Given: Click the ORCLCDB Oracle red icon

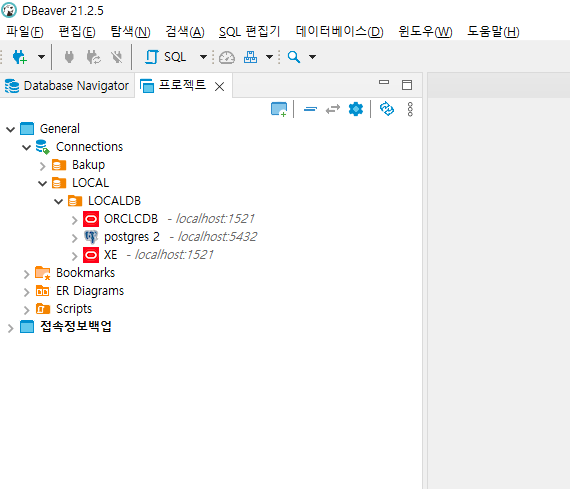Looking at the screenshot, I should click(x=91, y=219).
